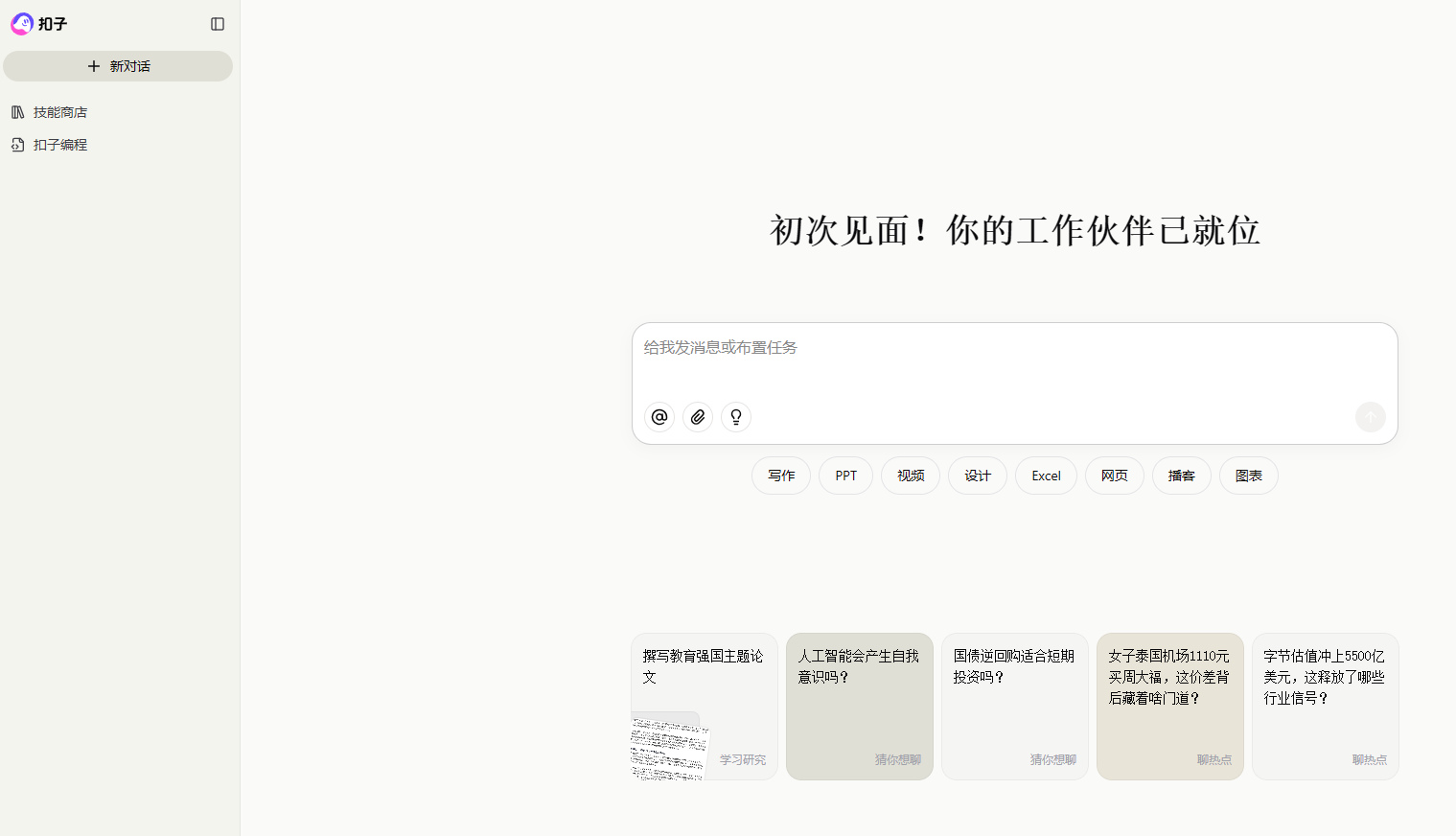Collapse the sidebar with the panel toggle
1456x836 pixels.
(x=218, y=24)
